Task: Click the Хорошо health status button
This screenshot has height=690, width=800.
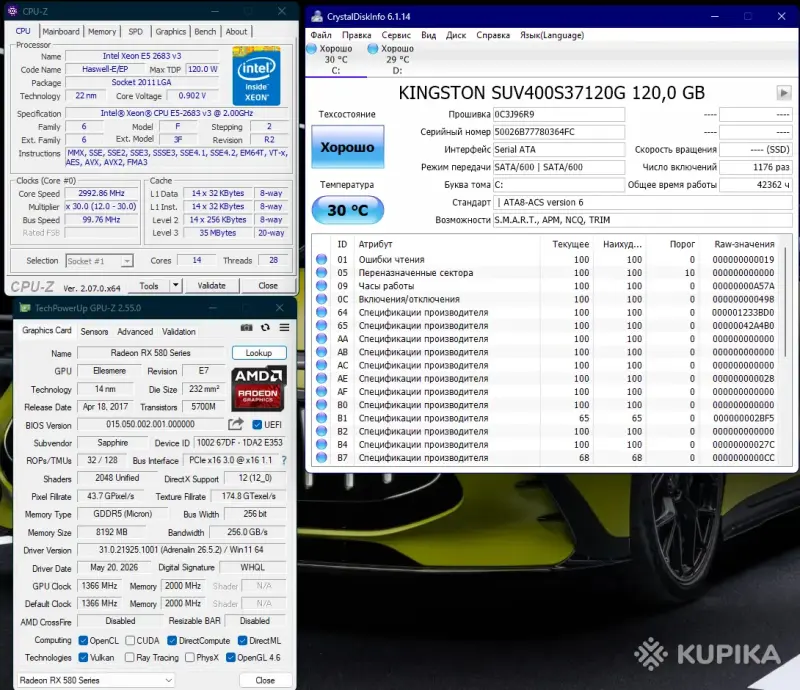Action: [x=347, y=147]
